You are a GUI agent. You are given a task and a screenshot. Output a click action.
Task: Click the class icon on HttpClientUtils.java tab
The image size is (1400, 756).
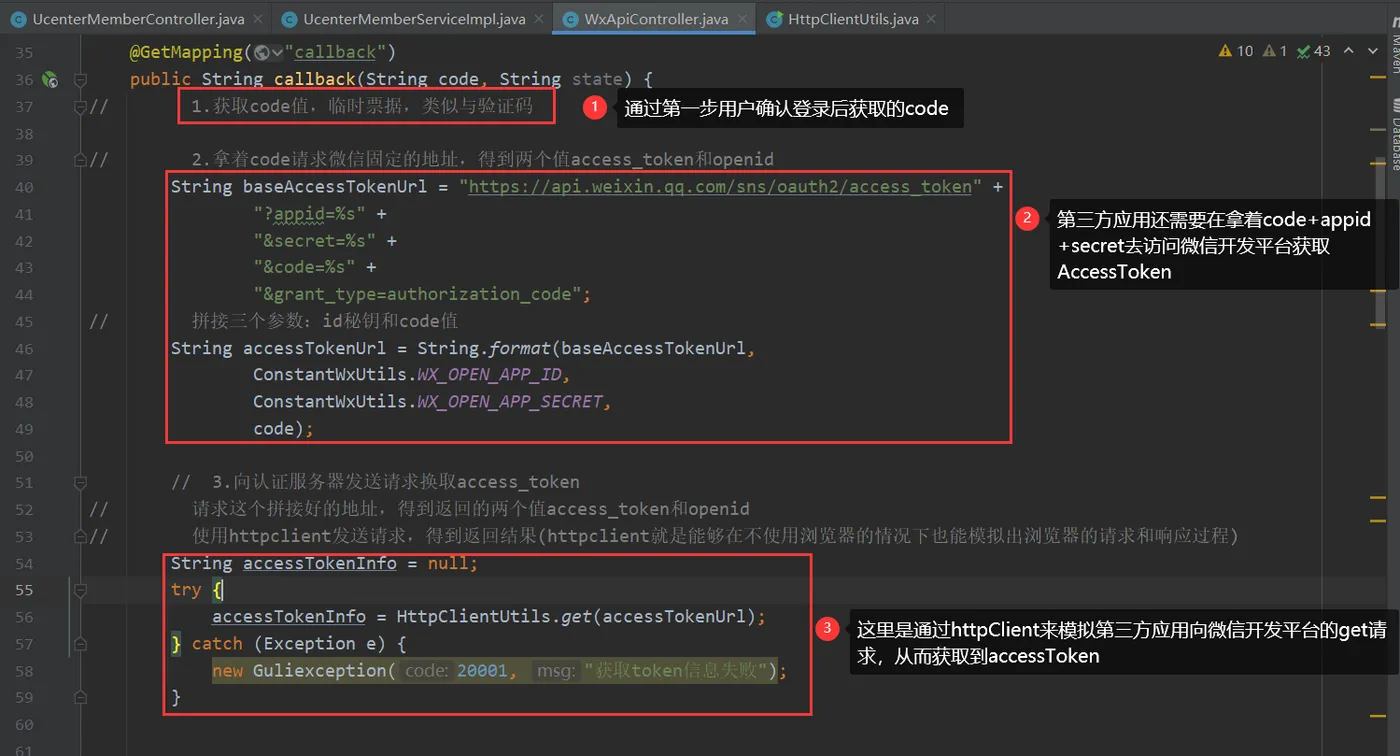point(774,17)
